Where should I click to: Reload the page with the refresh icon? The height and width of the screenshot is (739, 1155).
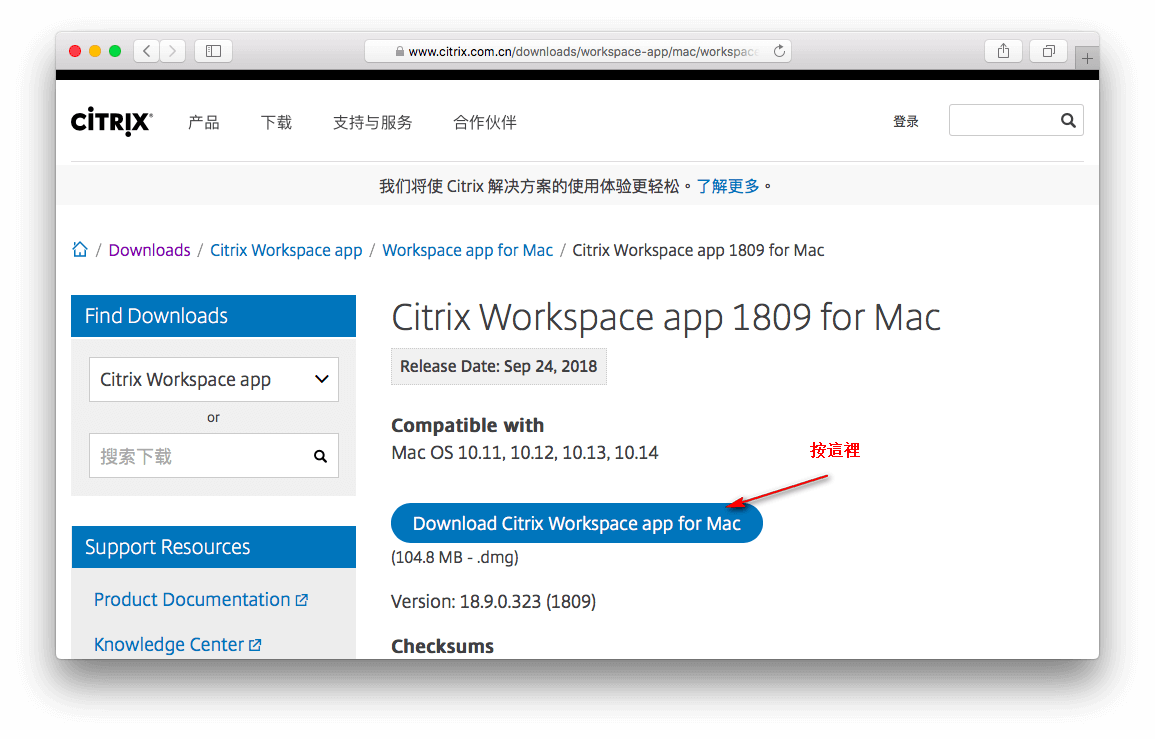click(779, 51)
